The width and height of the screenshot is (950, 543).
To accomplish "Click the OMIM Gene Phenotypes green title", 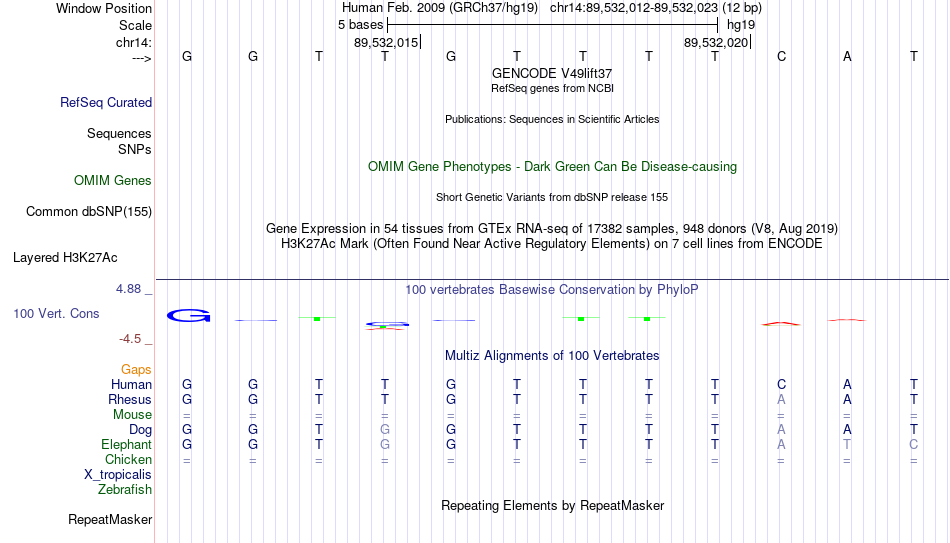I will [x=552, y=167].
